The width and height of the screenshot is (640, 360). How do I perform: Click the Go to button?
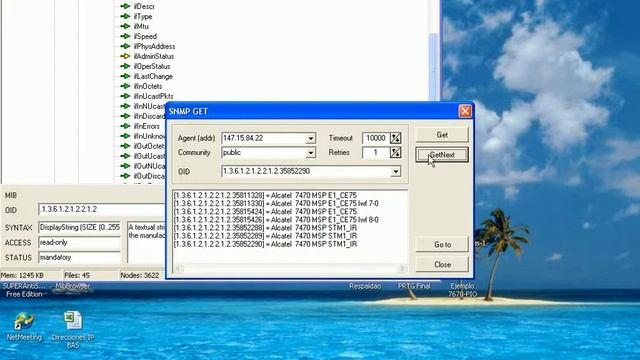pyautogui.click(x=442, y=244)
